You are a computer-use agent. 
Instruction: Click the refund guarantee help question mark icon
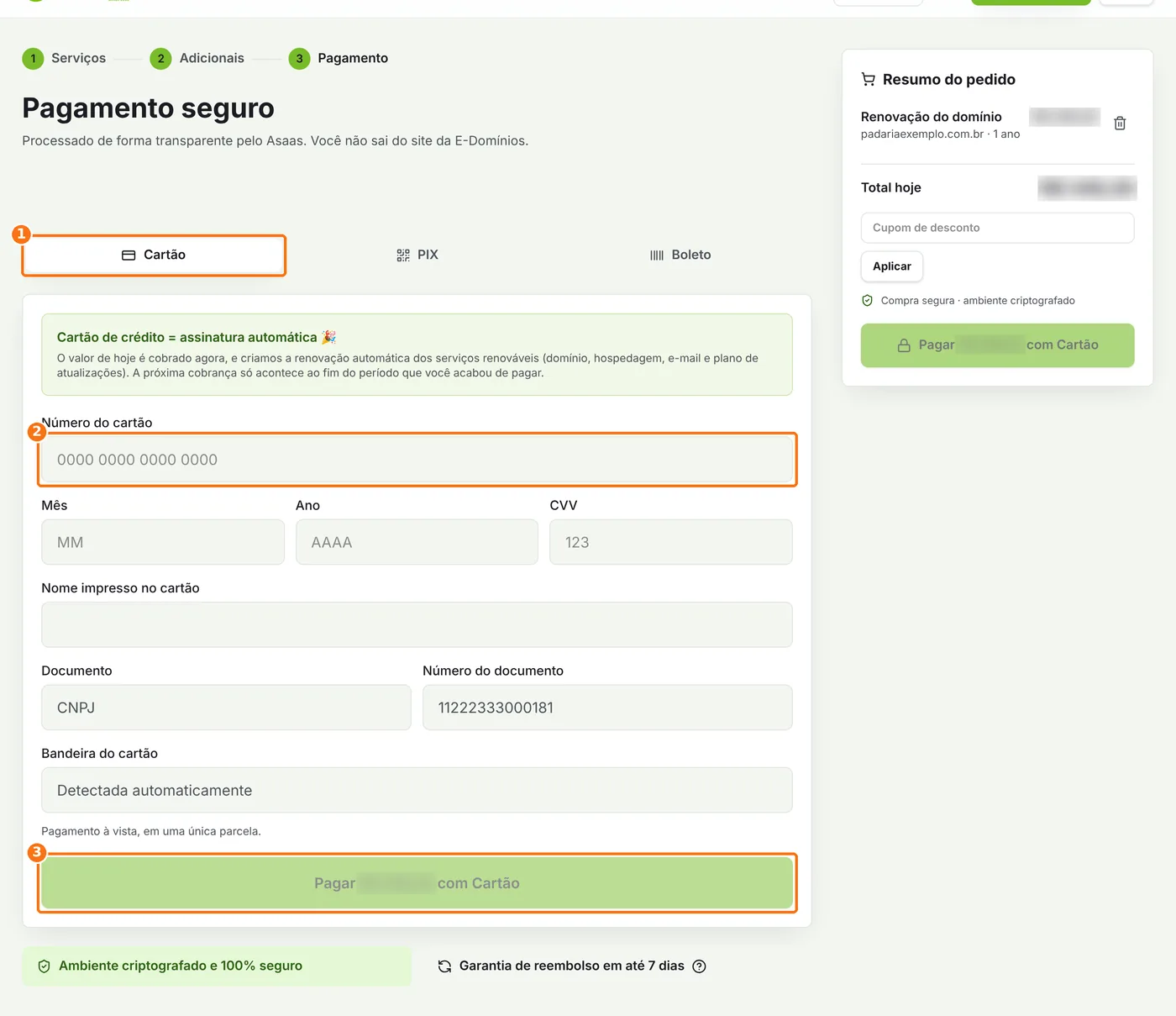coord(699,966)
